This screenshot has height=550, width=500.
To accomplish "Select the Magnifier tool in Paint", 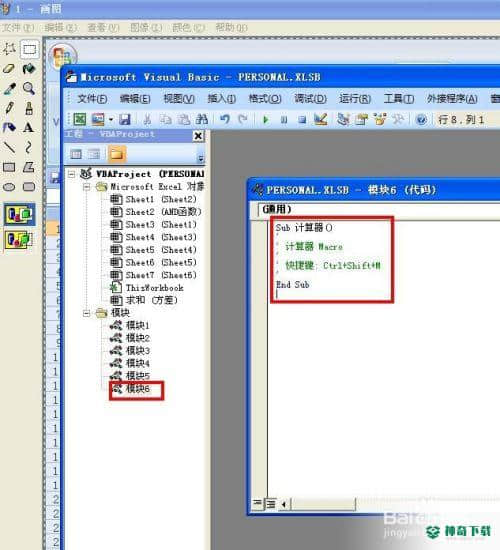I will pos(29,88).
